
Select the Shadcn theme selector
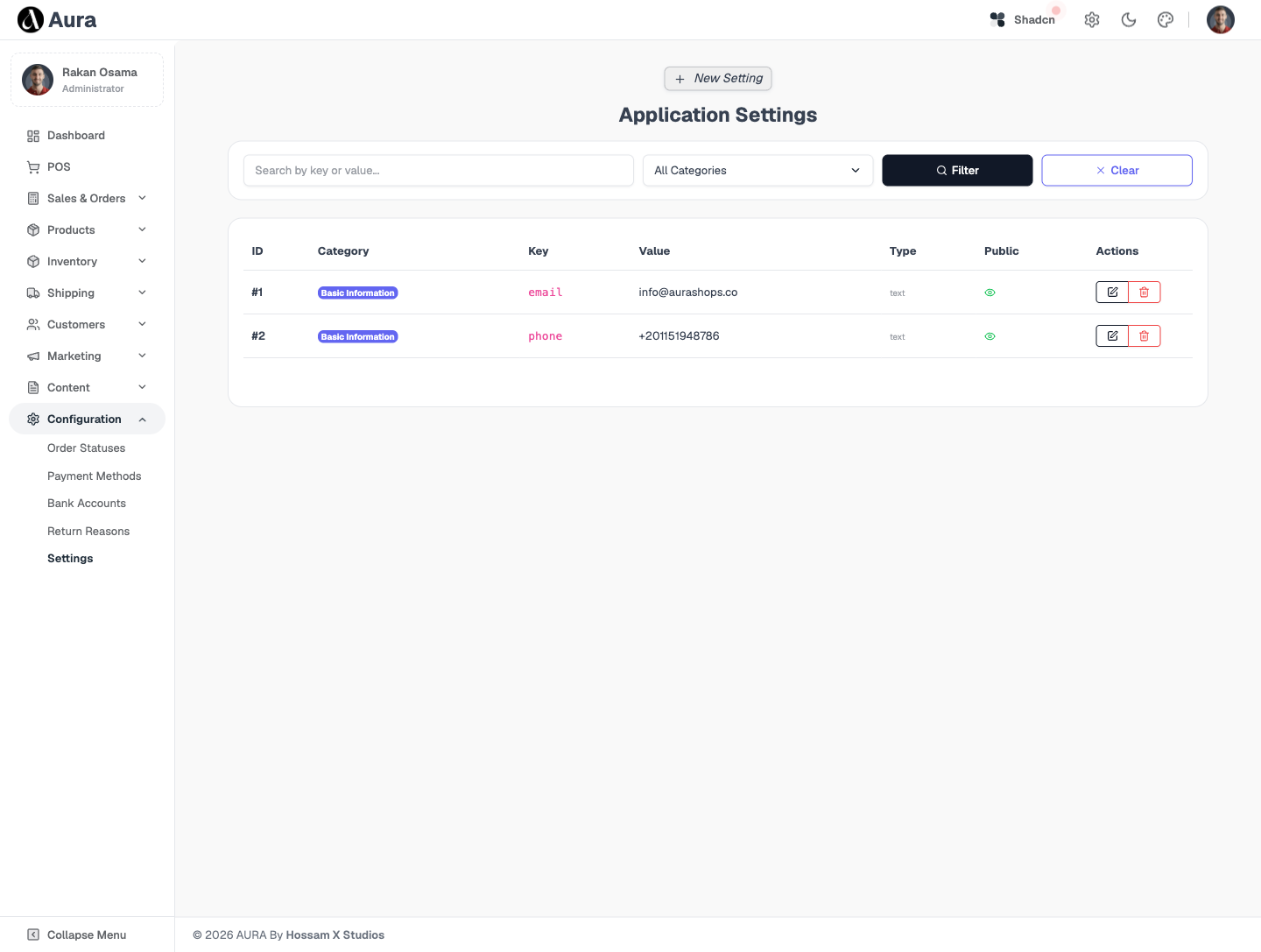(x=1023, y=20)
